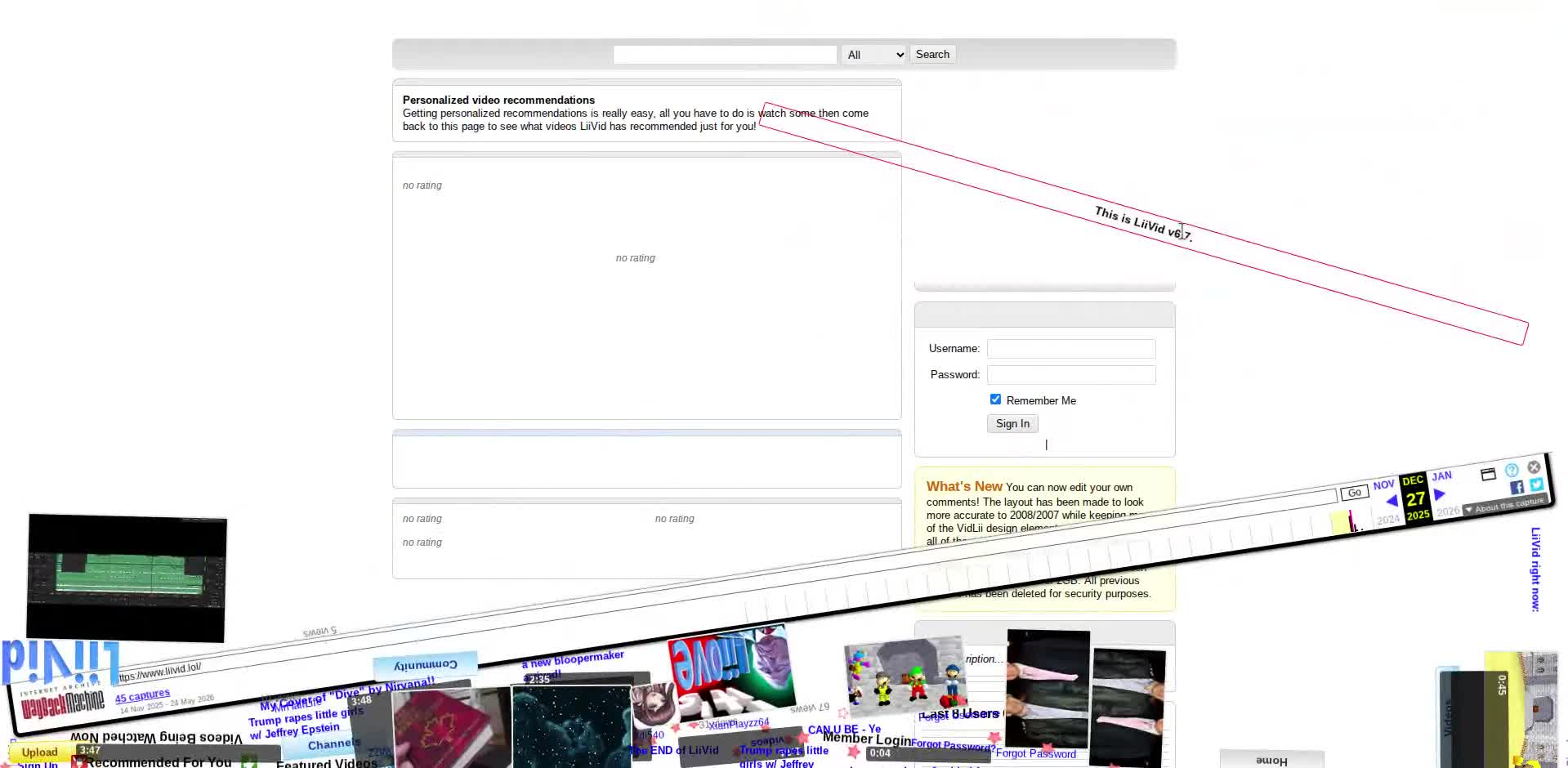This screenshot has width=1568, height=768.
Task: Click the 2026 year label on timeline
Action: click(x=1448, y=511)
